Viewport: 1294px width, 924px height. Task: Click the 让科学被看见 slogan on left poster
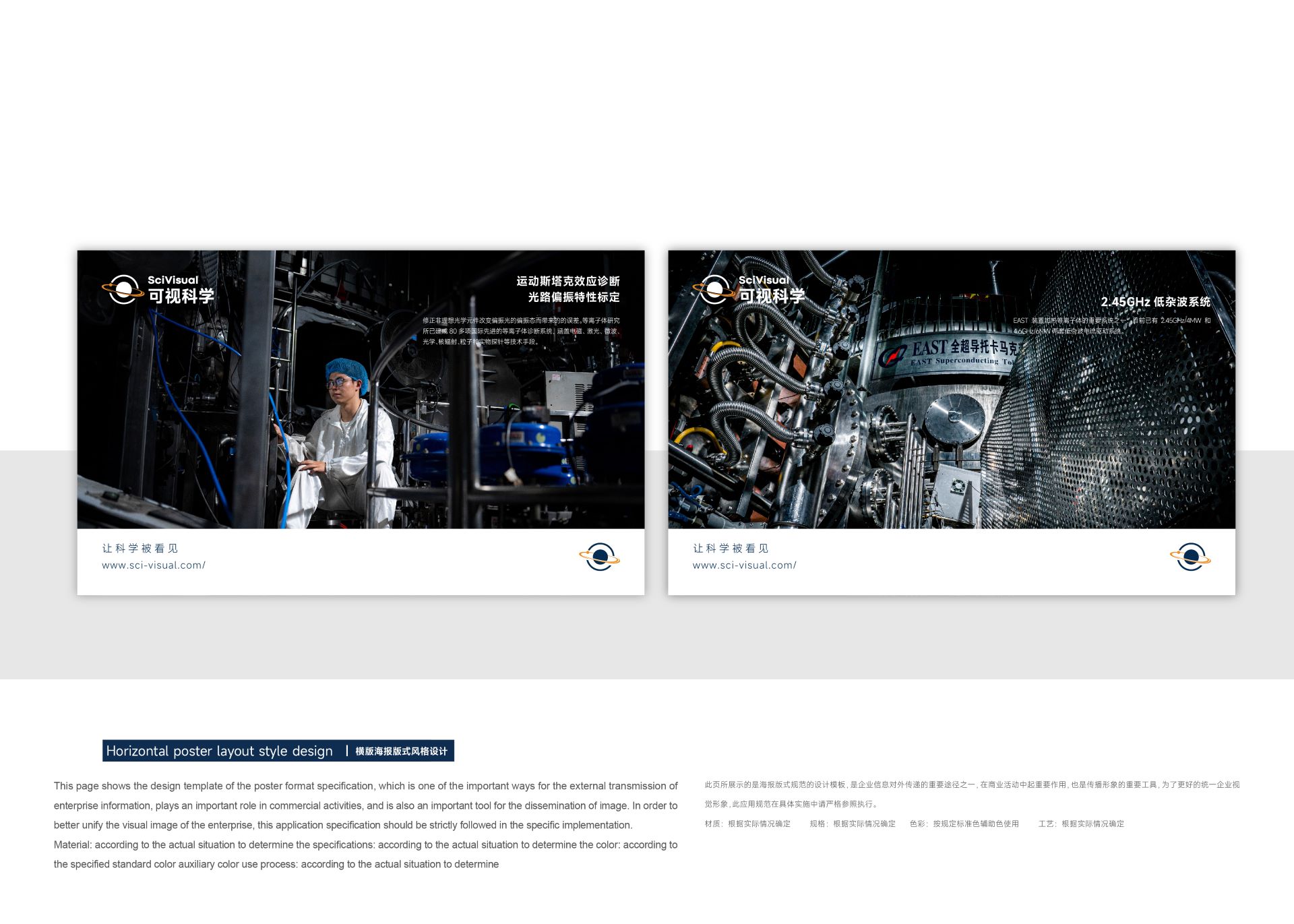tap(140, 549)
